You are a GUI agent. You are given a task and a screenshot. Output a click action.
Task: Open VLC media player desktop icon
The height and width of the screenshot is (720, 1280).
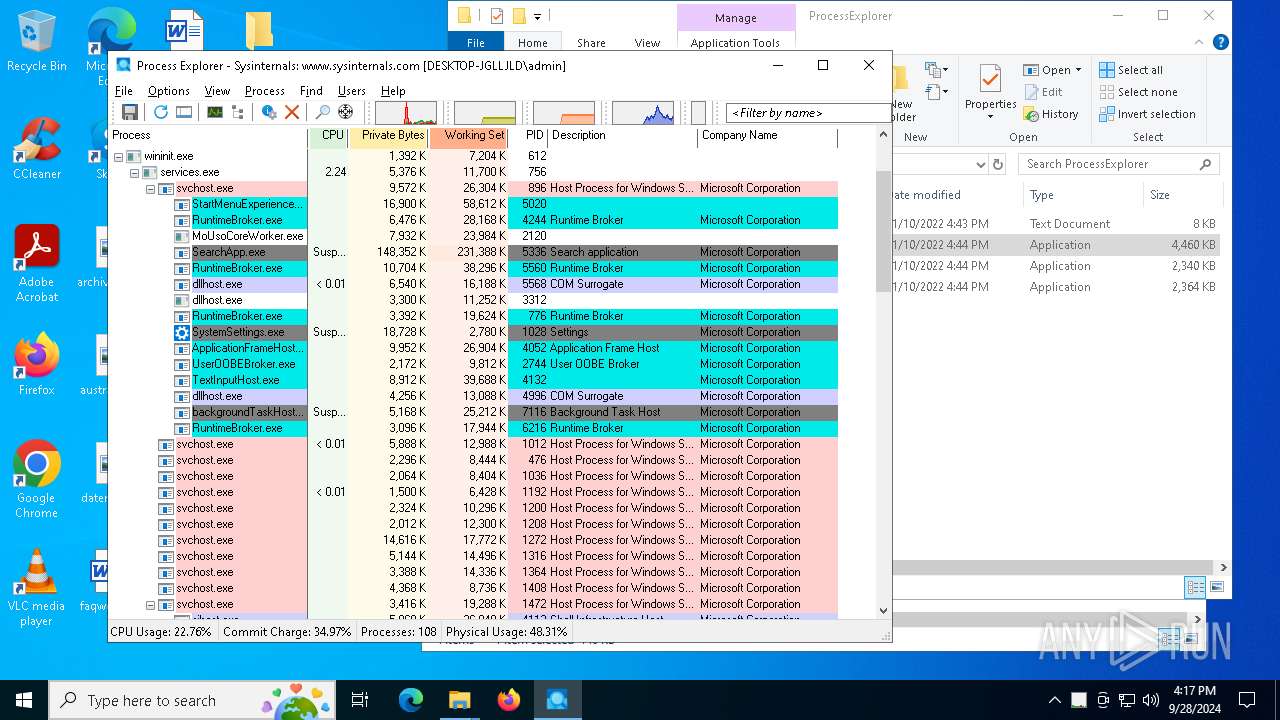click(37, 588)
